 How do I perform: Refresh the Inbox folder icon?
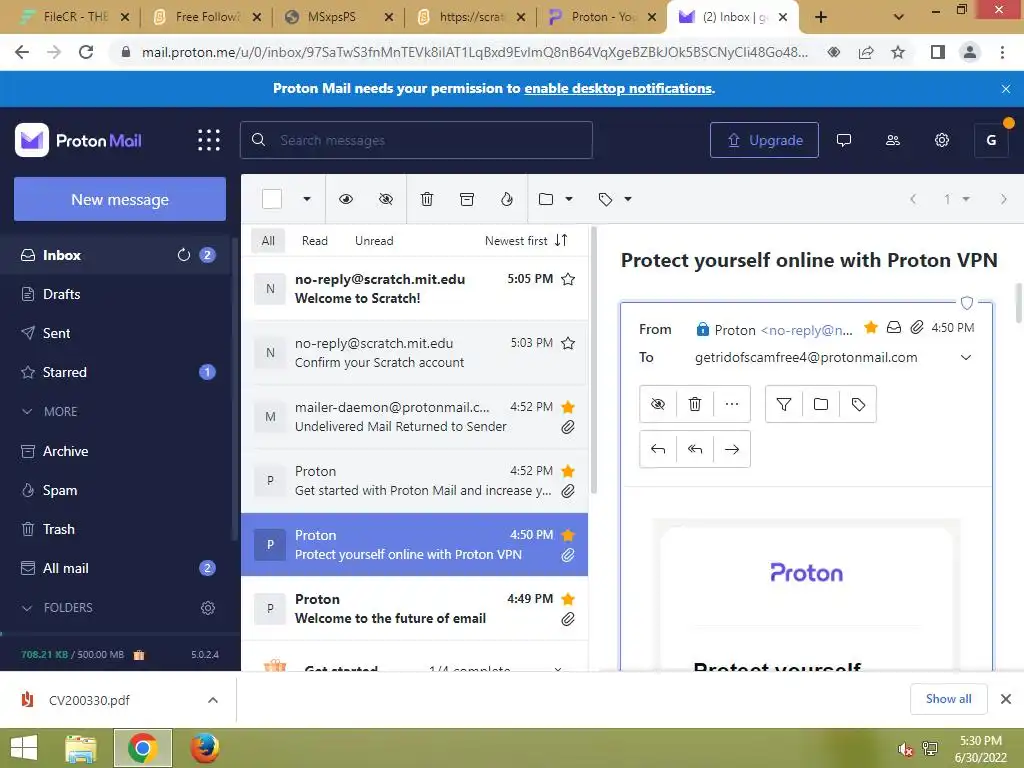click(x=184, y=255)
